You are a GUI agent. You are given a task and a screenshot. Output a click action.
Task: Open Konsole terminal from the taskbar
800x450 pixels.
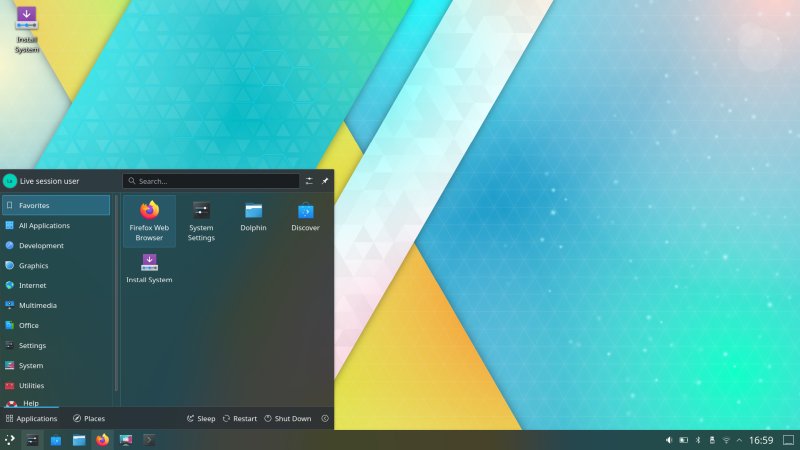tap(149, 440)
